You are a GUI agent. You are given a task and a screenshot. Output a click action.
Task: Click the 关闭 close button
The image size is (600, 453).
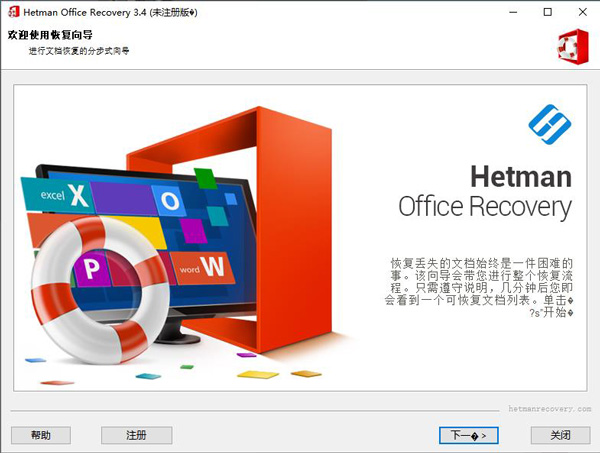click(560, 435)
